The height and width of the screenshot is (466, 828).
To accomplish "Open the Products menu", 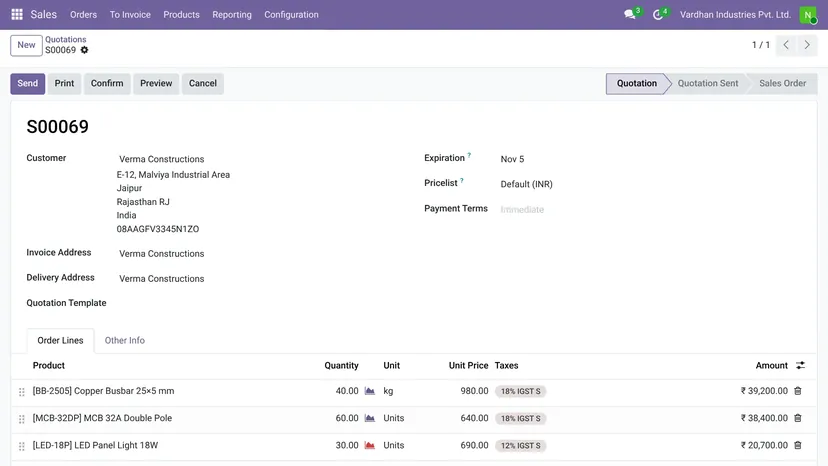I will point(181,15).
